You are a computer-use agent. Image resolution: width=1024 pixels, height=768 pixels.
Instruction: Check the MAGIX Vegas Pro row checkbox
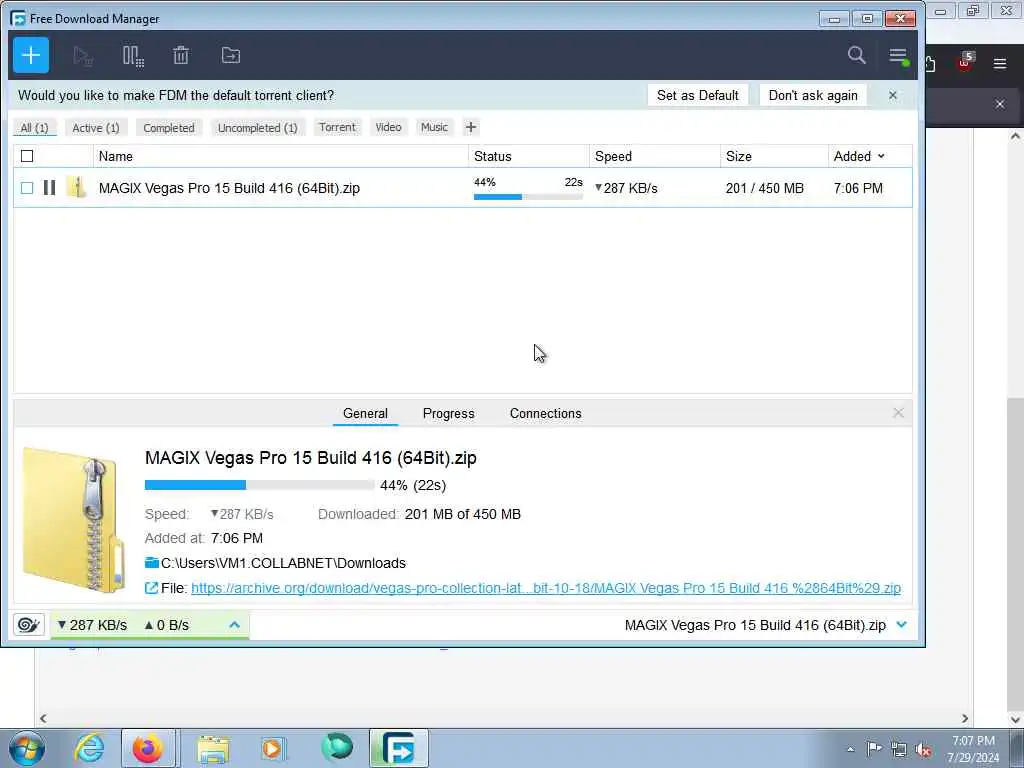coord(27,188)
